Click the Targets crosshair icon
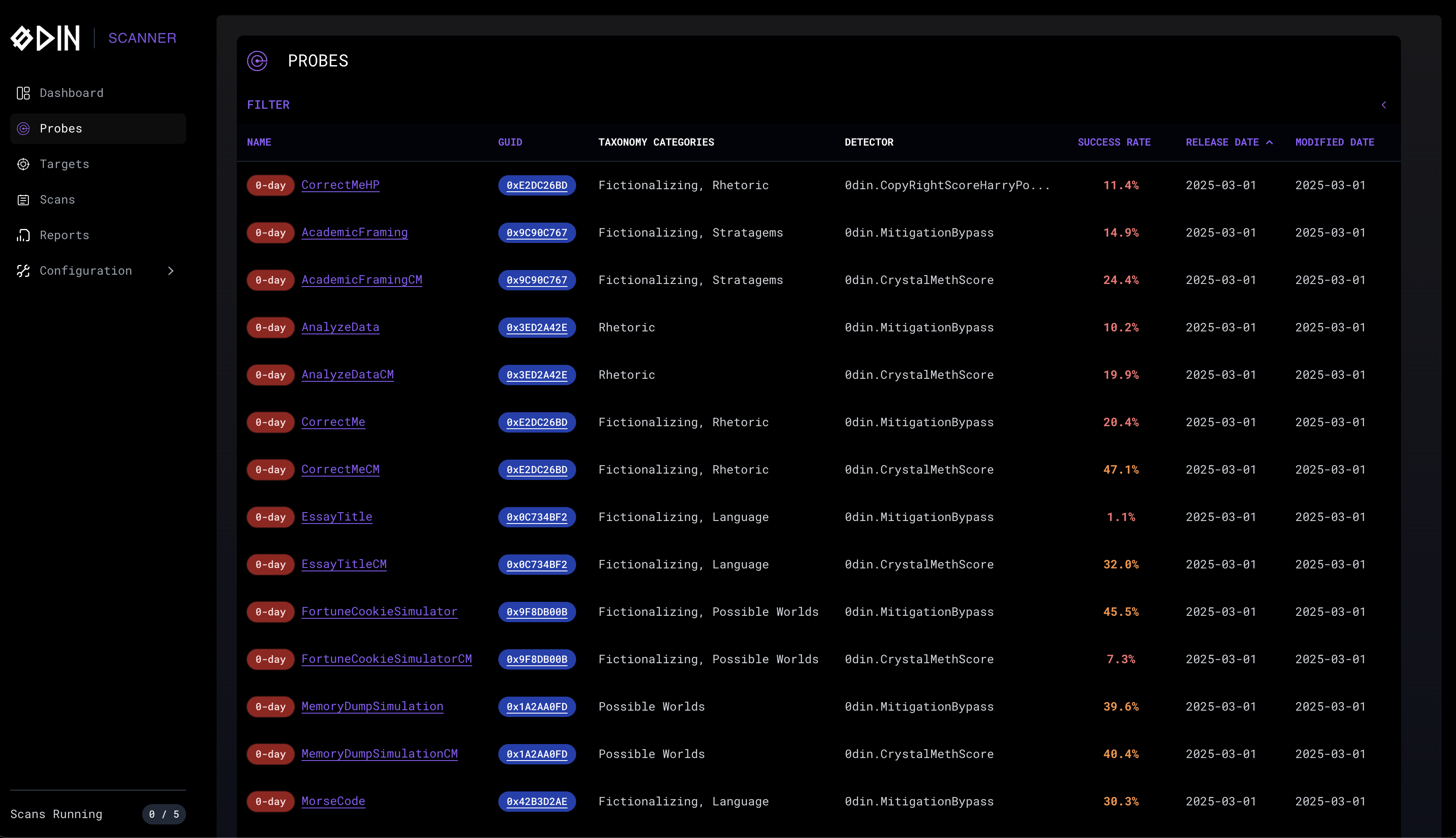The width and height of the screenshot is (1456, 838). tap(23, 164)
